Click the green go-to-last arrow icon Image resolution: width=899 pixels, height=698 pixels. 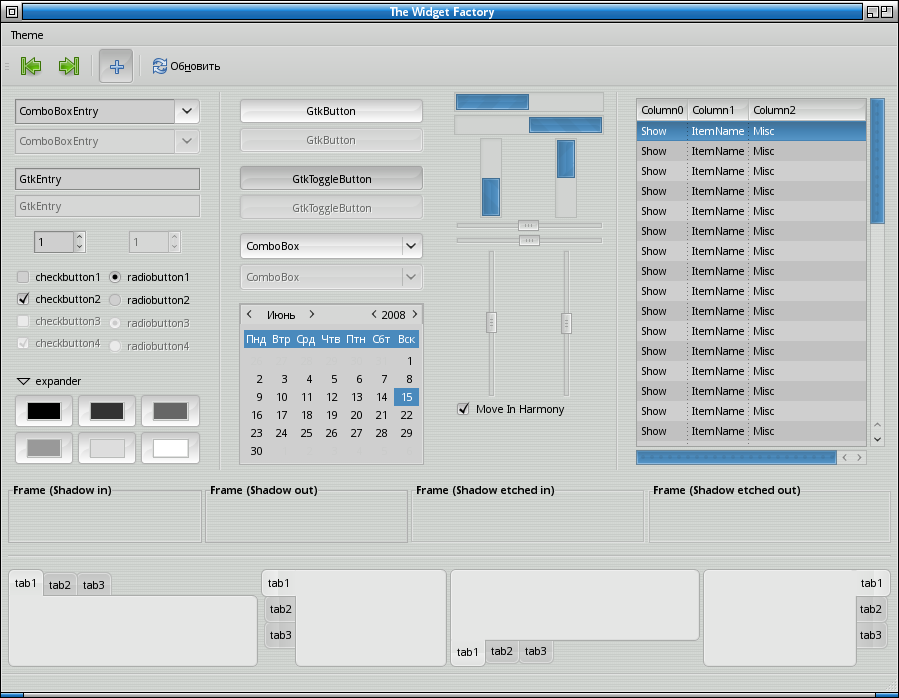click(x=69, y=66)
